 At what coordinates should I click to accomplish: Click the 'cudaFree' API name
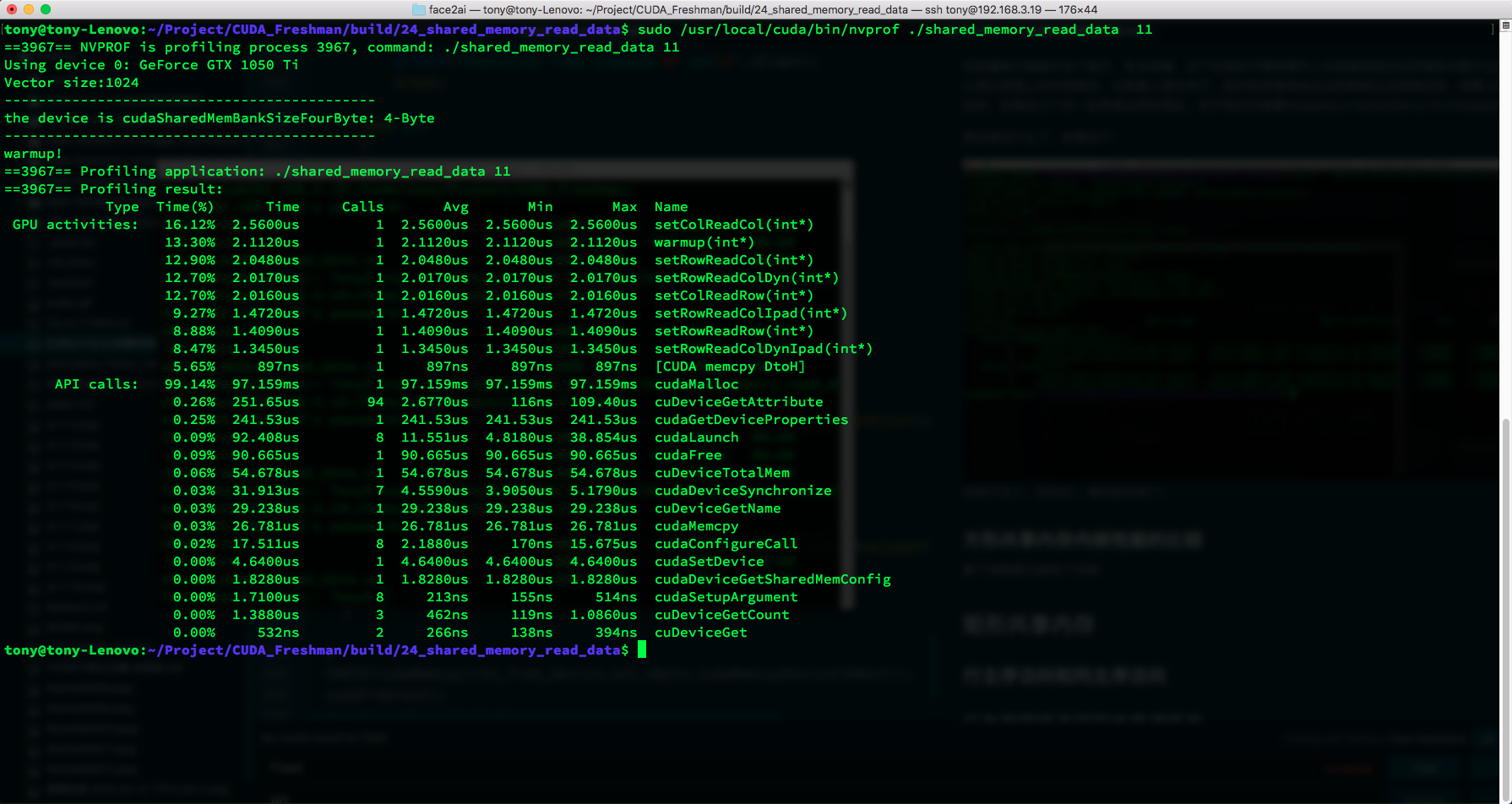pos(688,455)
